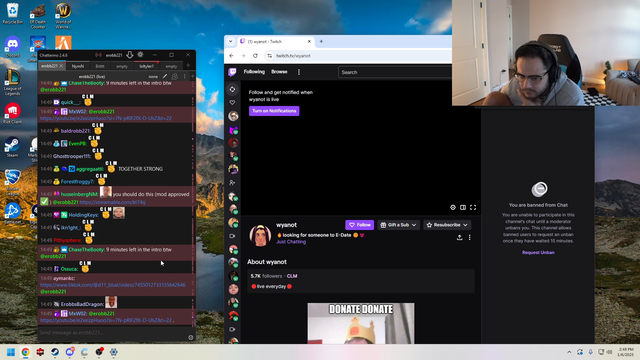Click the twitch.tv/wyanot address bar
Viewport: 640px width, 360px height.
pos(293,56)
